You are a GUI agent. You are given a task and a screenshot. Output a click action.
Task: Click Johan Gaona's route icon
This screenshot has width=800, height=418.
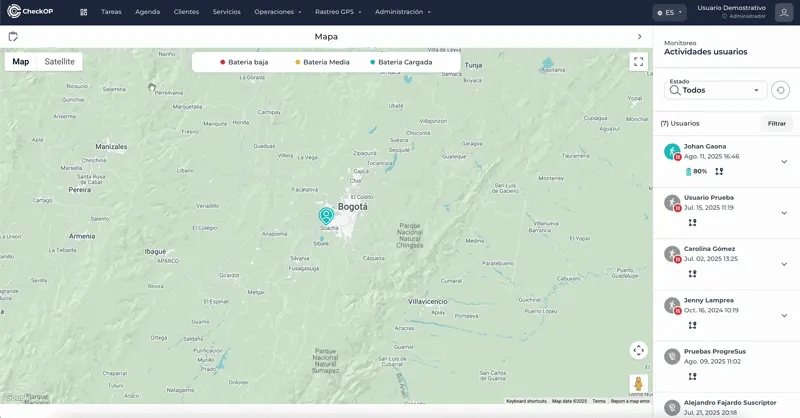719,171
